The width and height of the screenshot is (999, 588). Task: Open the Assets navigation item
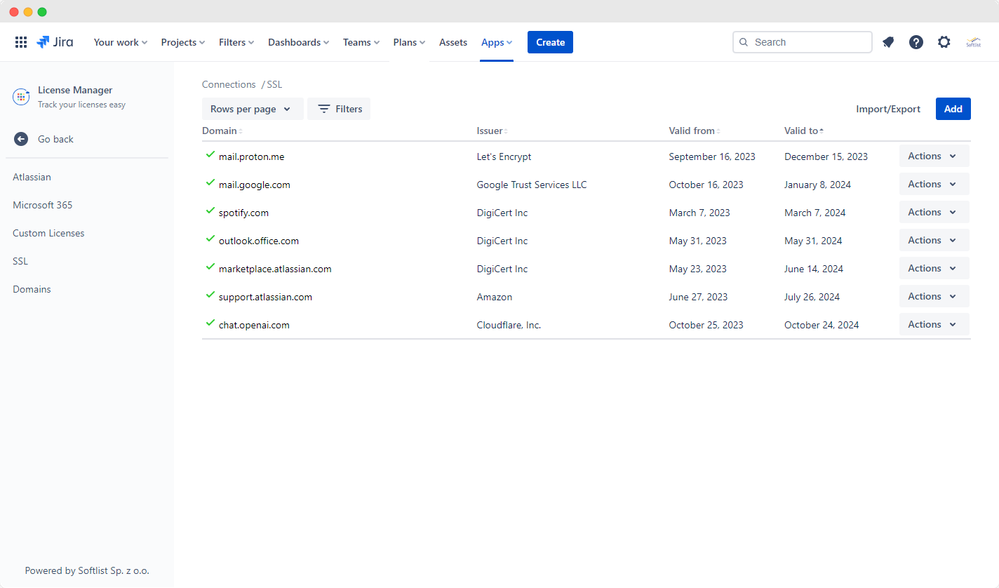point(453,42)
